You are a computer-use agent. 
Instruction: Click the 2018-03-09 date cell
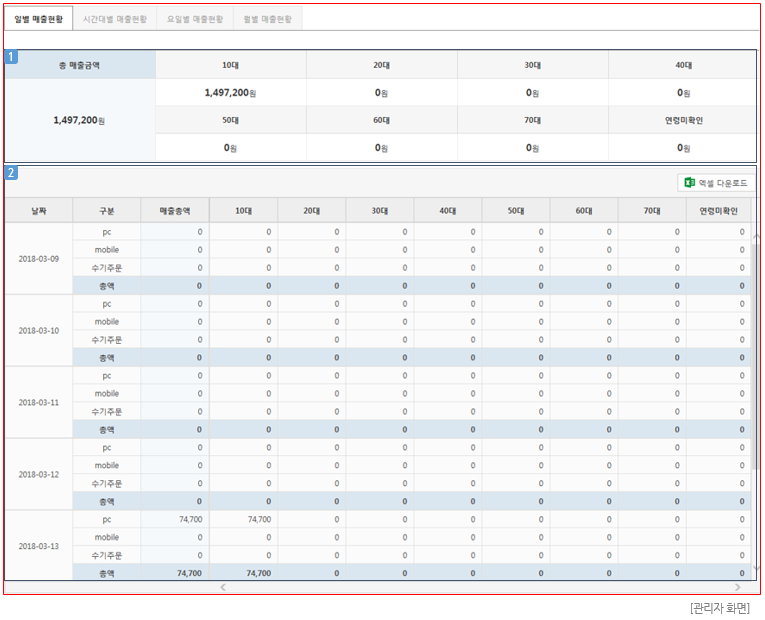point(38,259)
